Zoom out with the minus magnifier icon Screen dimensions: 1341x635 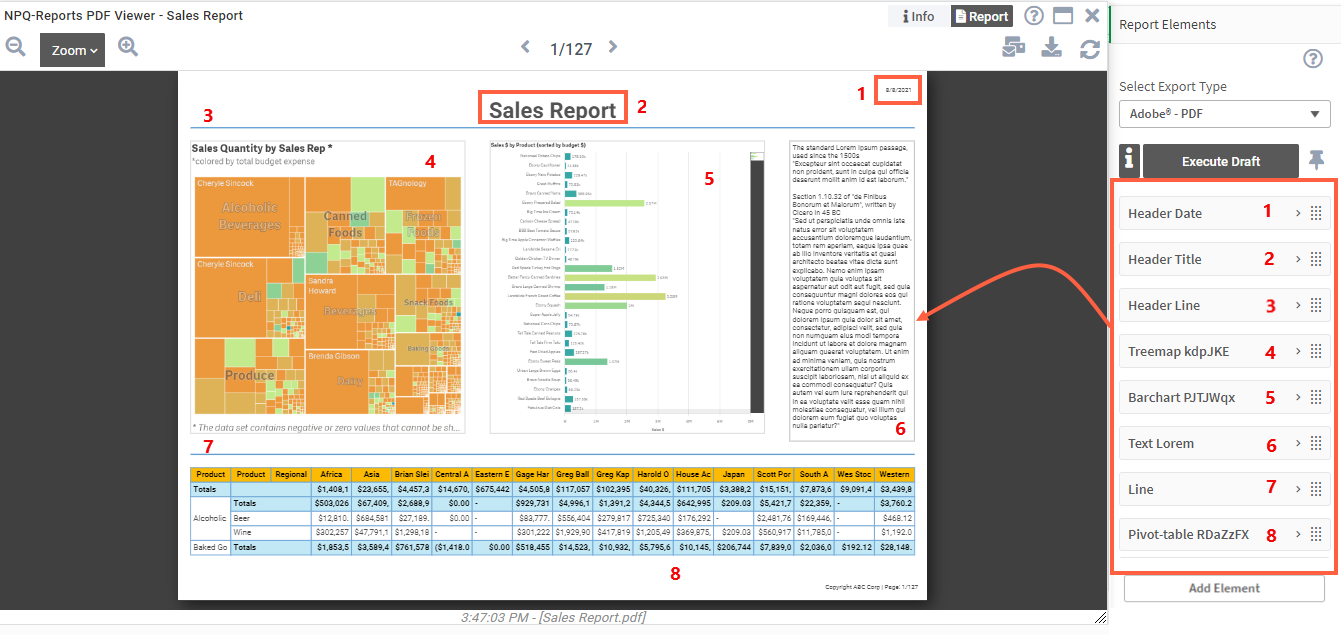click(15, 47)
